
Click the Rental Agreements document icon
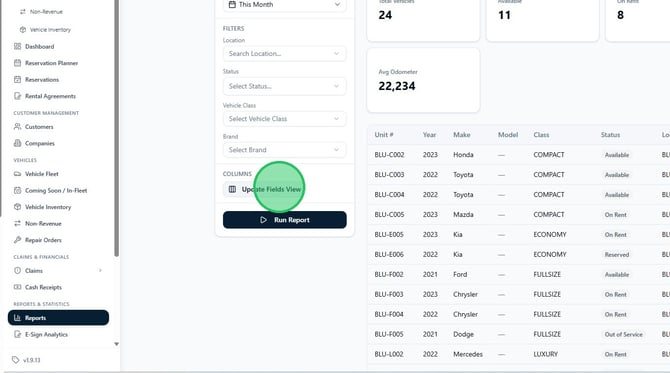[18, 96]
